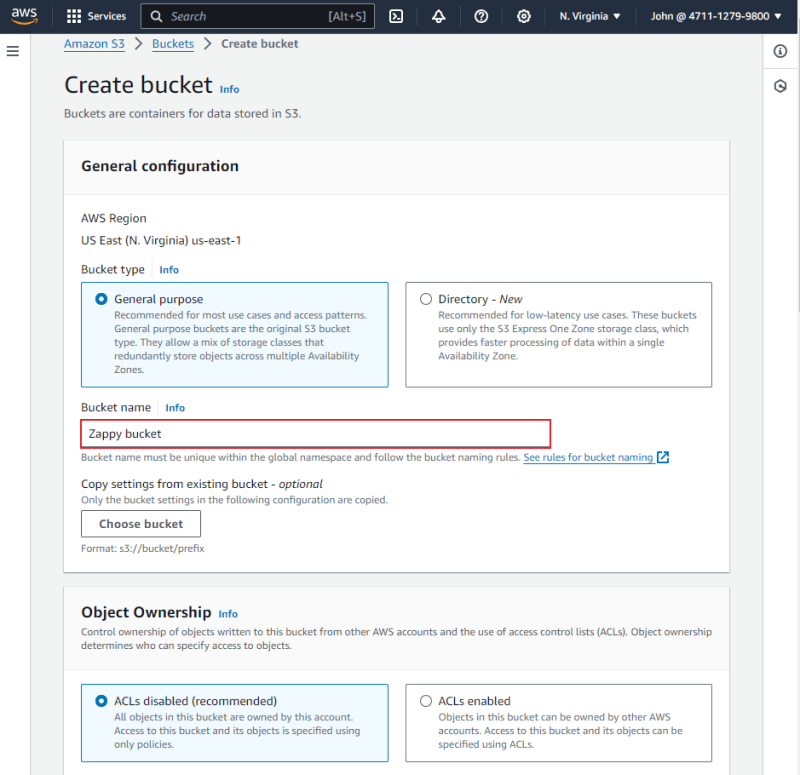Screen dimensions: 800x775
Task: Open the info panel circle icon
Action: tap(780, 51)
